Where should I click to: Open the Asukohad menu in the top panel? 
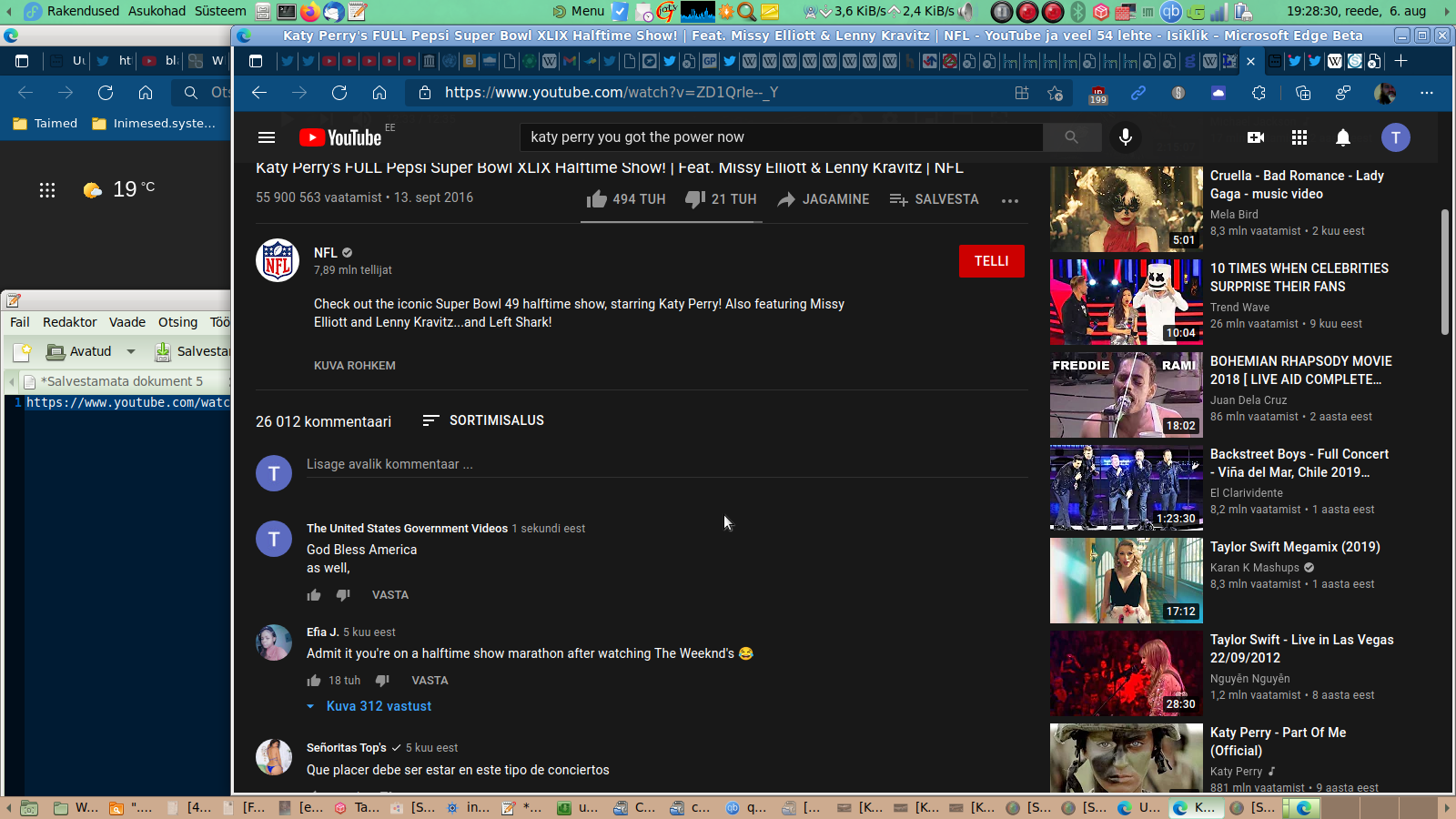[157, 11]
